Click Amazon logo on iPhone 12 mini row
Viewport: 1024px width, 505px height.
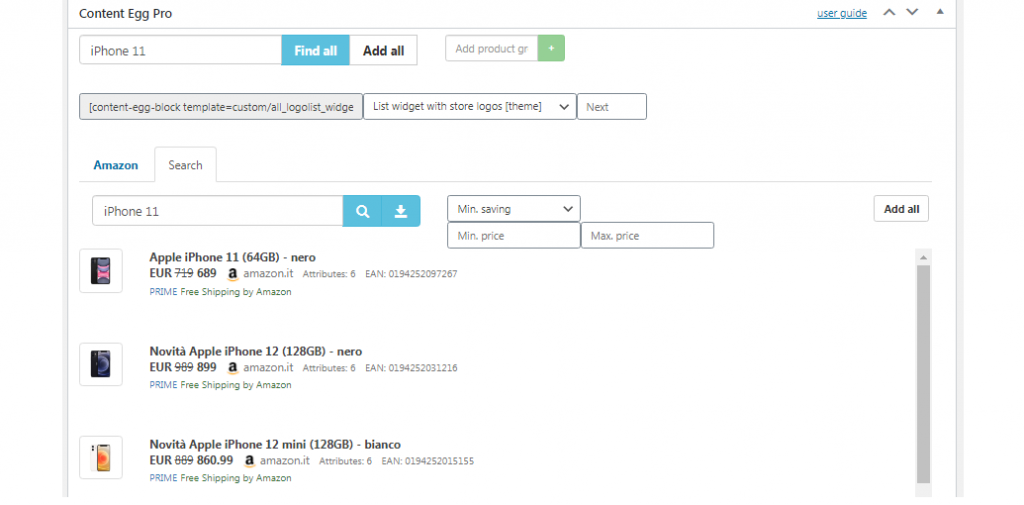249,461
